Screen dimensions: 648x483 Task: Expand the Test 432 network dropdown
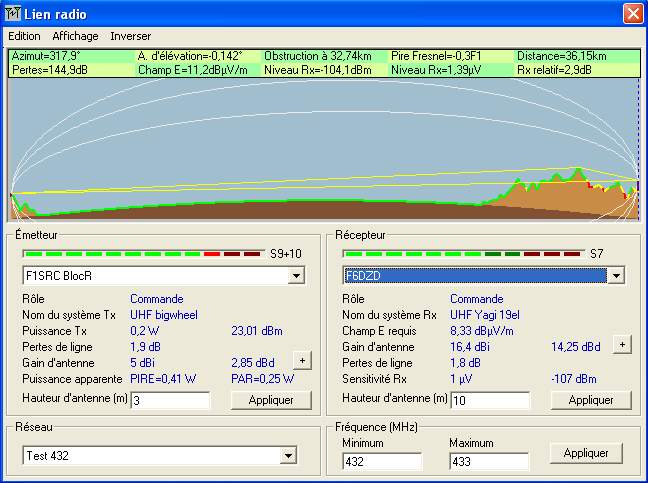coord(288,456)
